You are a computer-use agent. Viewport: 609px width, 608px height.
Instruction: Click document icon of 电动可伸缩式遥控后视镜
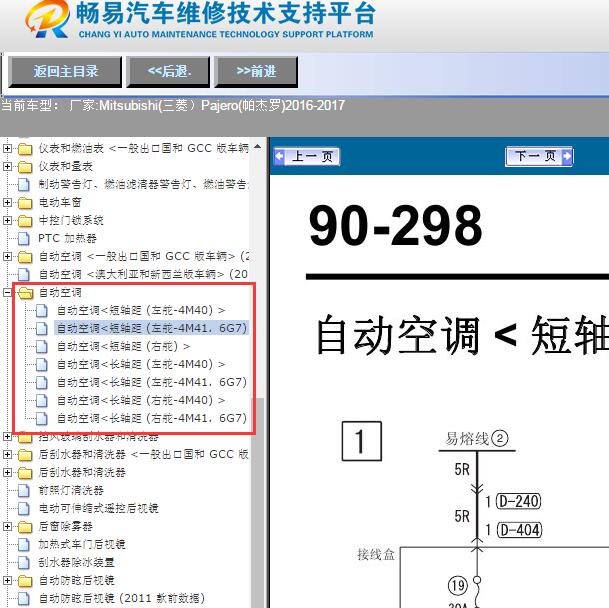[x=24, y=509]
